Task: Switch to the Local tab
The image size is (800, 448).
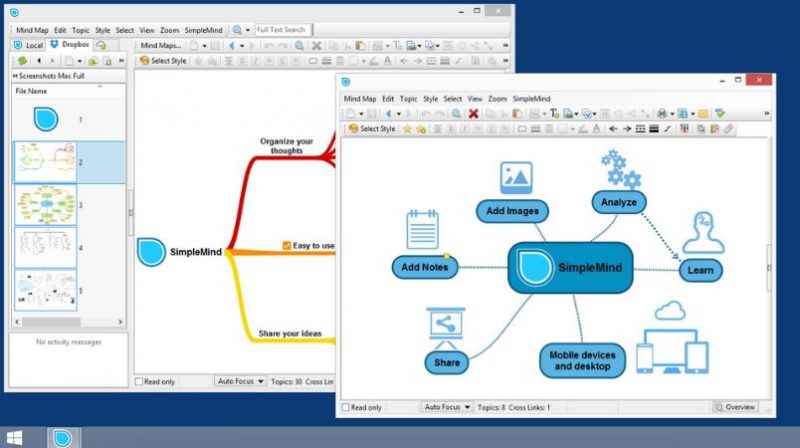Action: pyautogui.click(x=29, y=45)
